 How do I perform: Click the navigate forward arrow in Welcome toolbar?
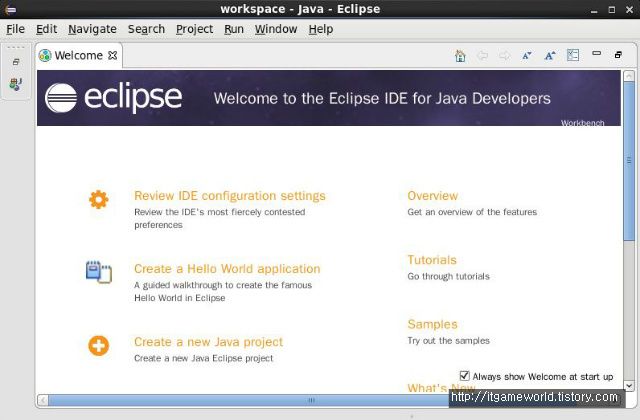(x=504, y=56)
